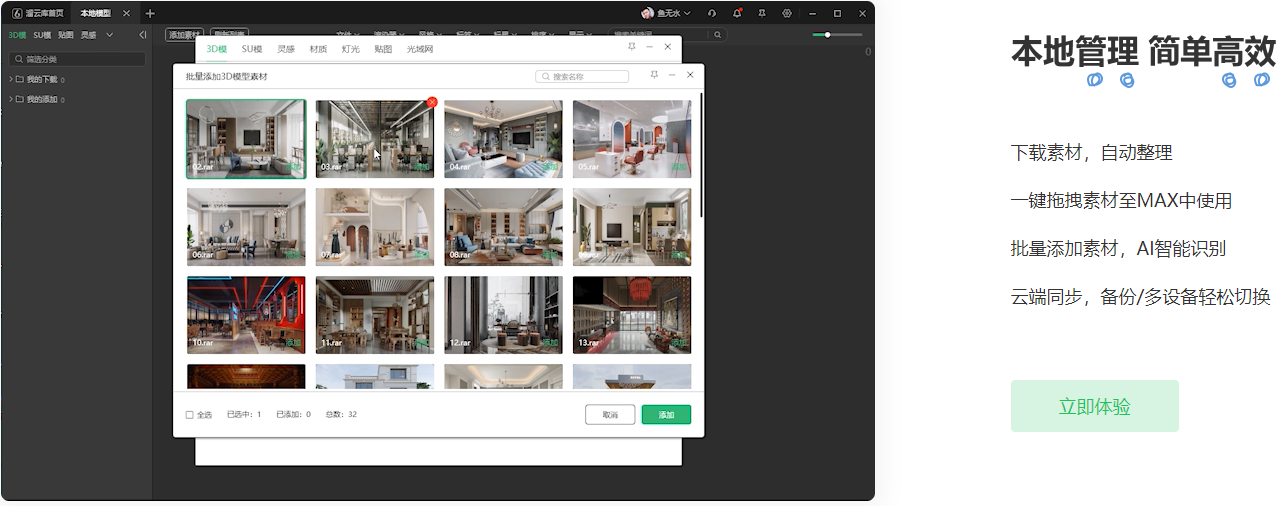Click the 总数:32 status text
The width and height of the screenshot is (1278, 506).
click(341, 414)
